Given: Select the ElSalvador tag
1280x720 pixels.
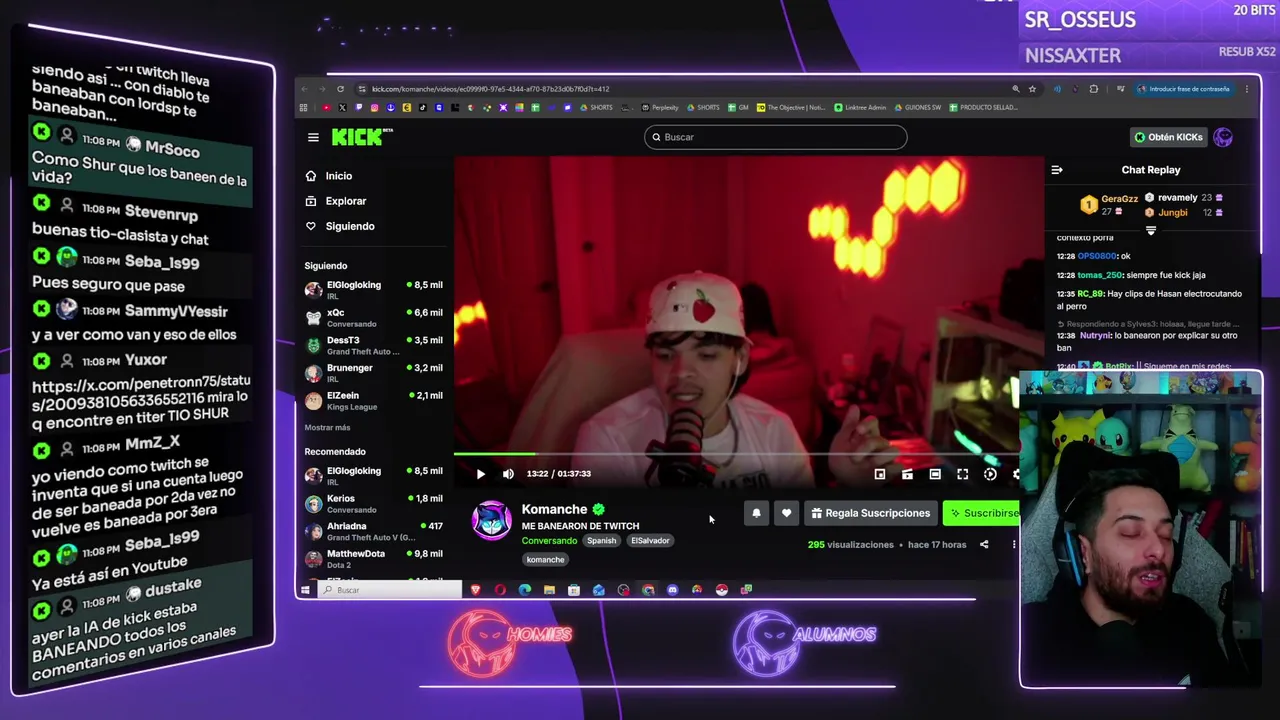Looking at the screenshot, I should [x=650, y=541].
